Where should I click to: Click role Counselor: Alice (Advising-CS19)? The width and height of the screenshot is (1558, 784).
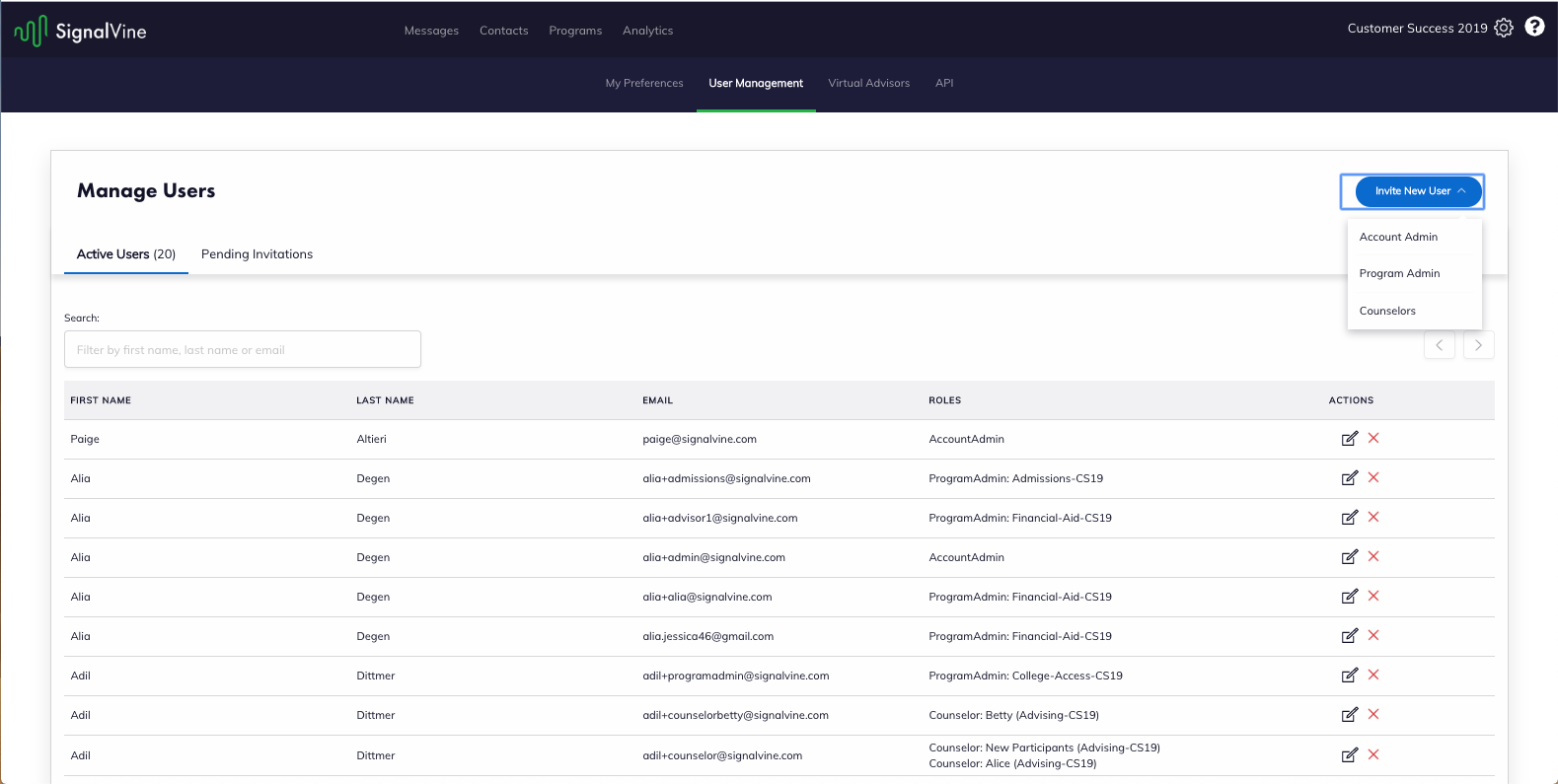point(1012,763)
